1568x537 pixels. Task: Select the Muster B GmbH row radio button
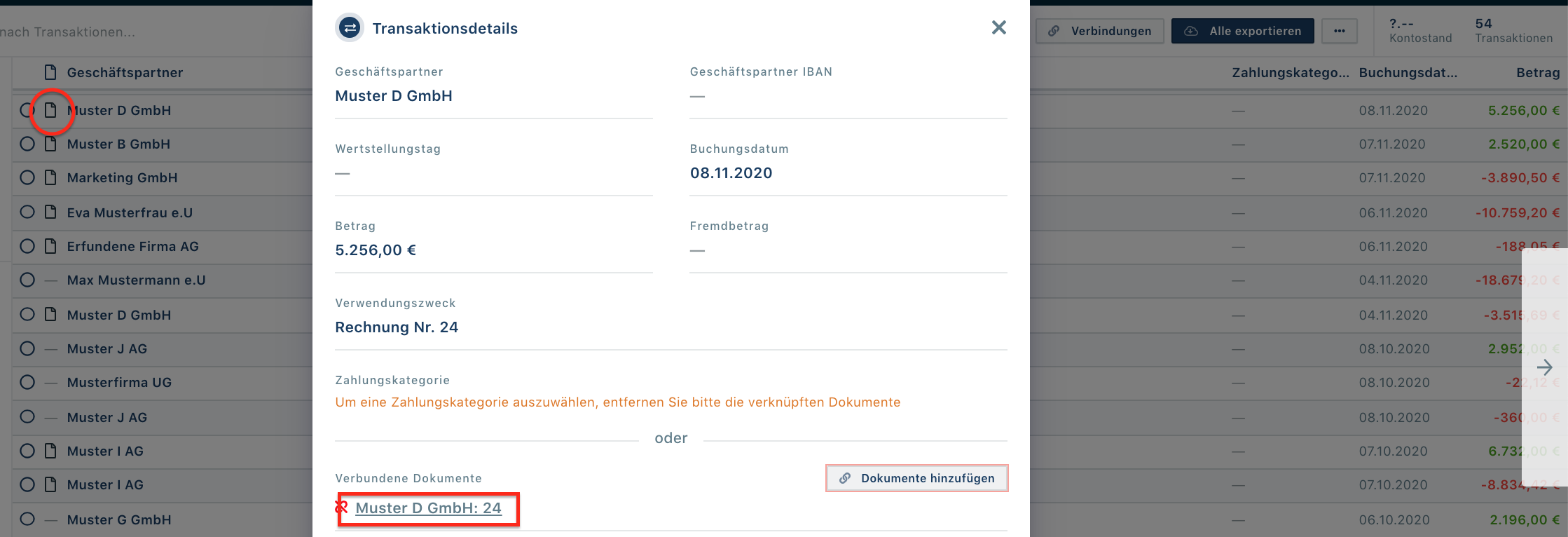click(27, 144)
